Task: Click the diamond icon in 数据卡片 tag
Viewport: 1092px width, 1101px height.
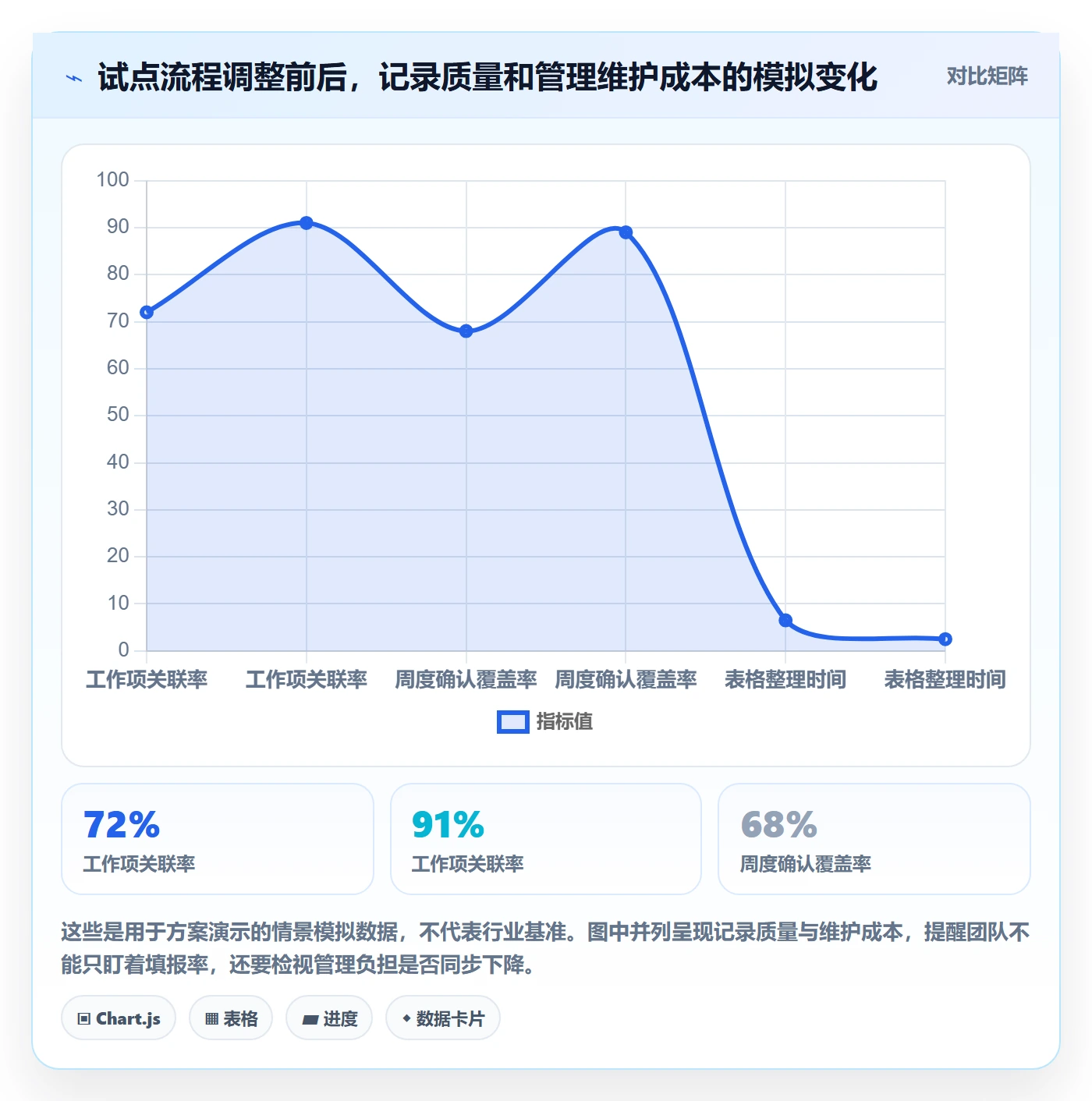Action: point(406,1018)
